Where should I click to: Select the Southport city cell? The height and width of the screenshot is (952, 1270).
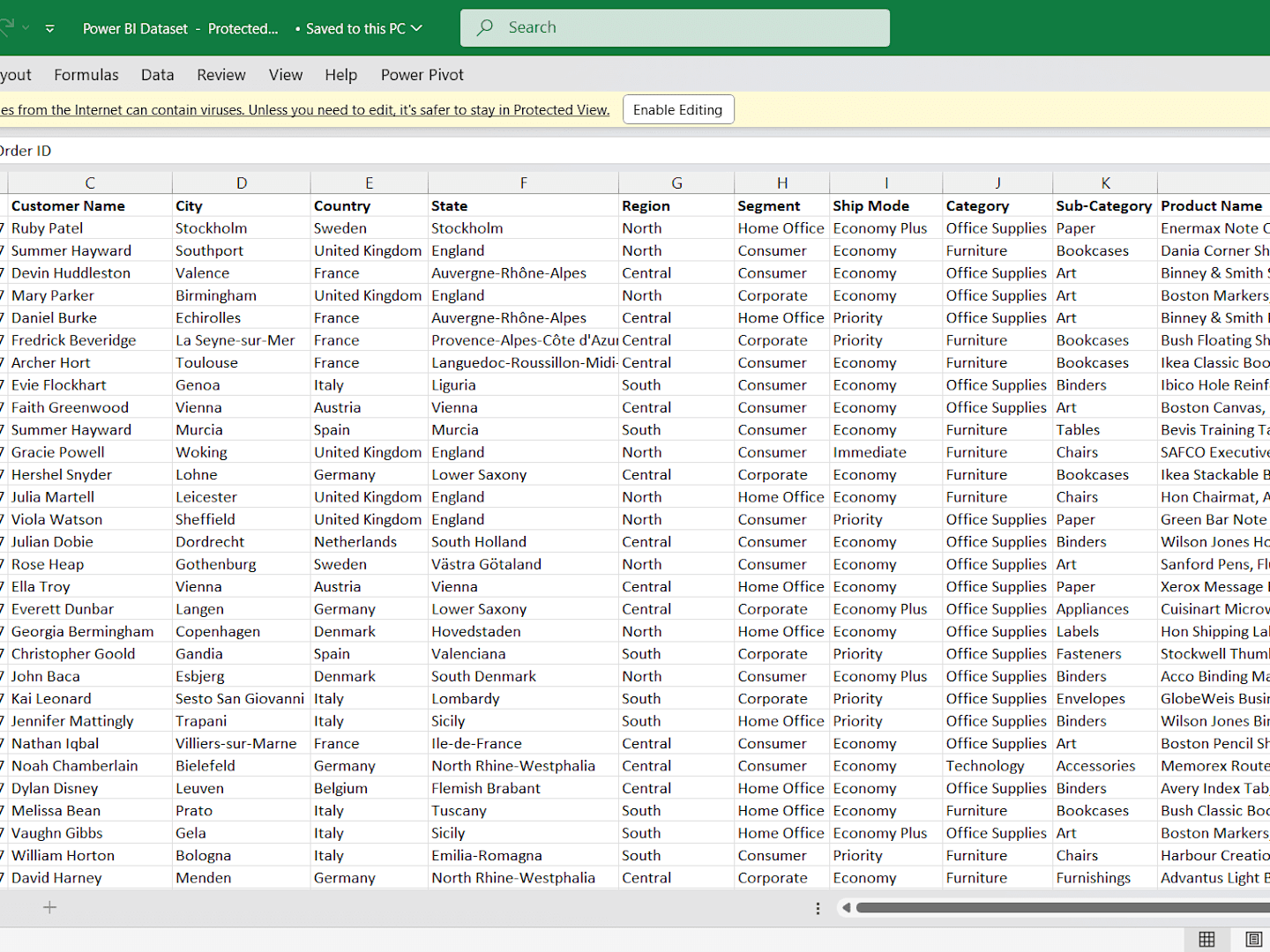(242, 250)
